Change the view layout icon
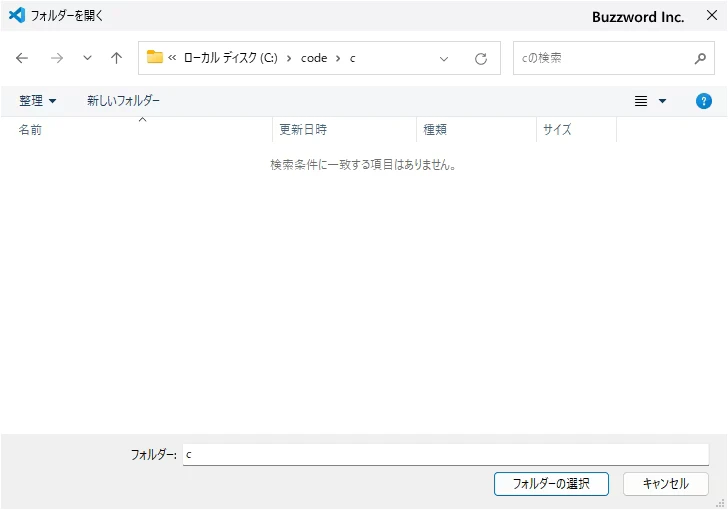The image size is (728, 510). tap(641, 101)
